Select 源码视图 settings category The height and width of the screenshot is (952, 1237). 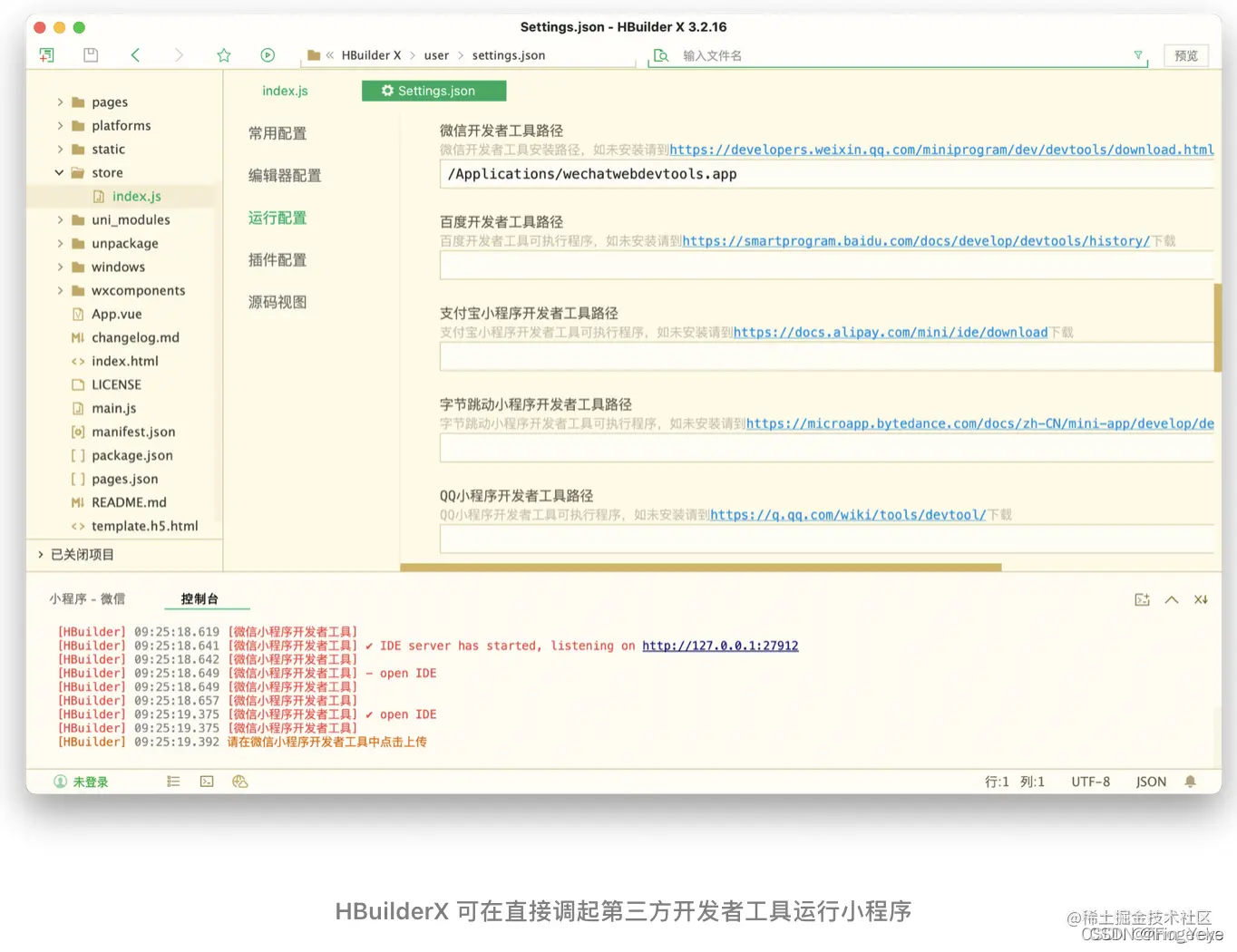(x=278, y=303)
